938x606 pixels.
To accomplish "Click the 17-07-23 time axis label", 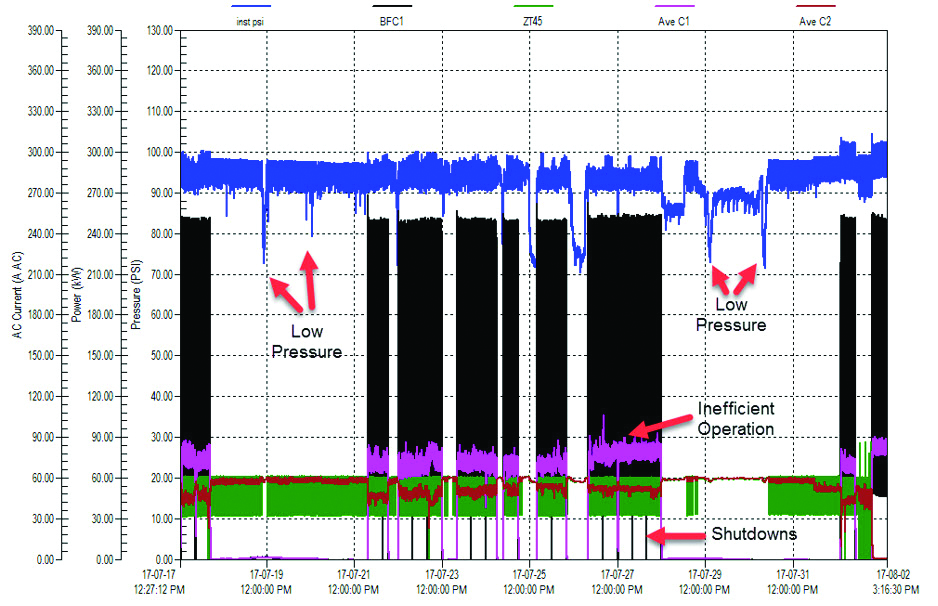I will click(x=441, y=582).
